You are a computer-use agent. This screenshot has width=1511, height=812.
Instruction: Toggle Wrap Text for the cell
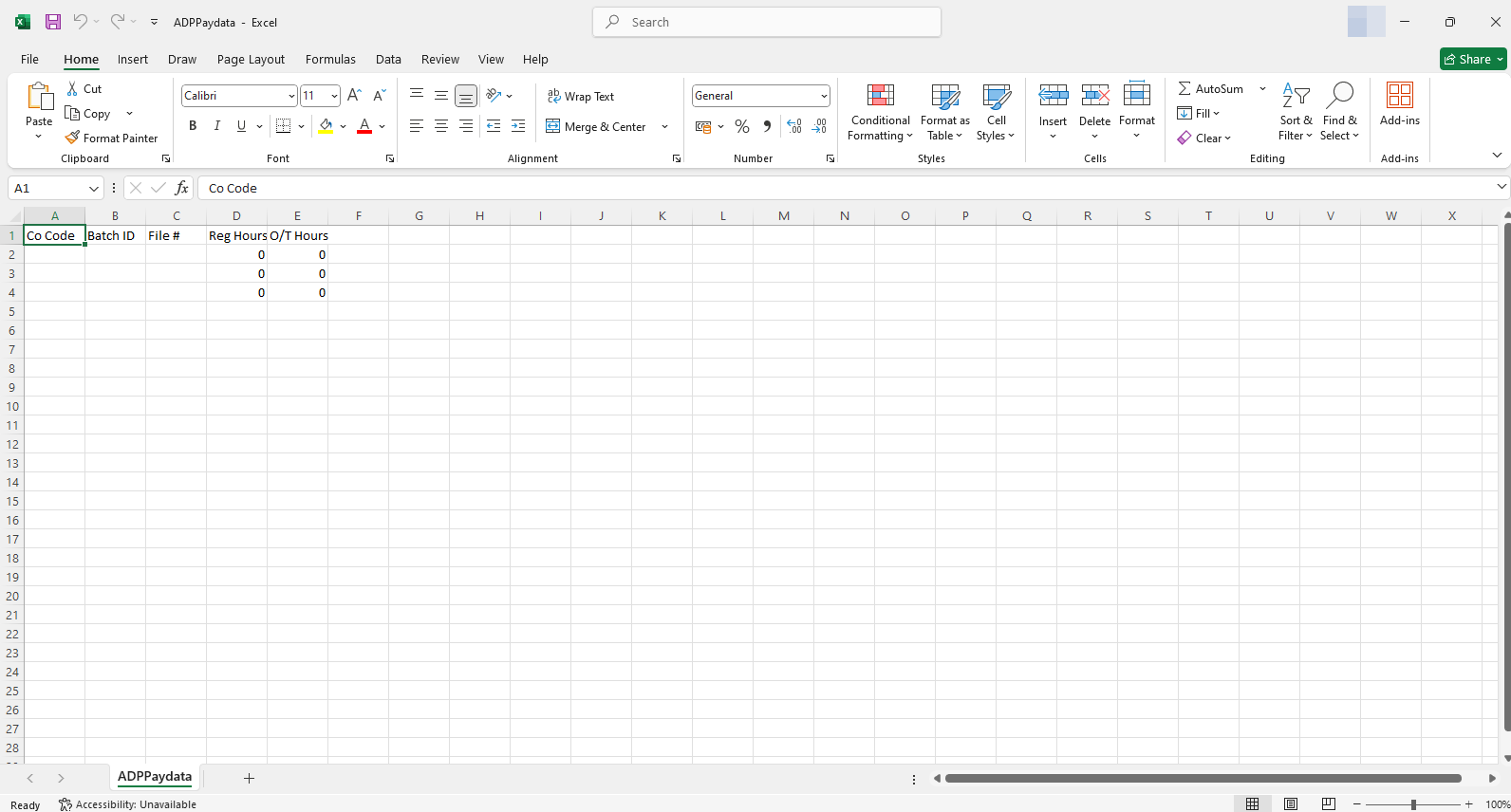(581, 96)
